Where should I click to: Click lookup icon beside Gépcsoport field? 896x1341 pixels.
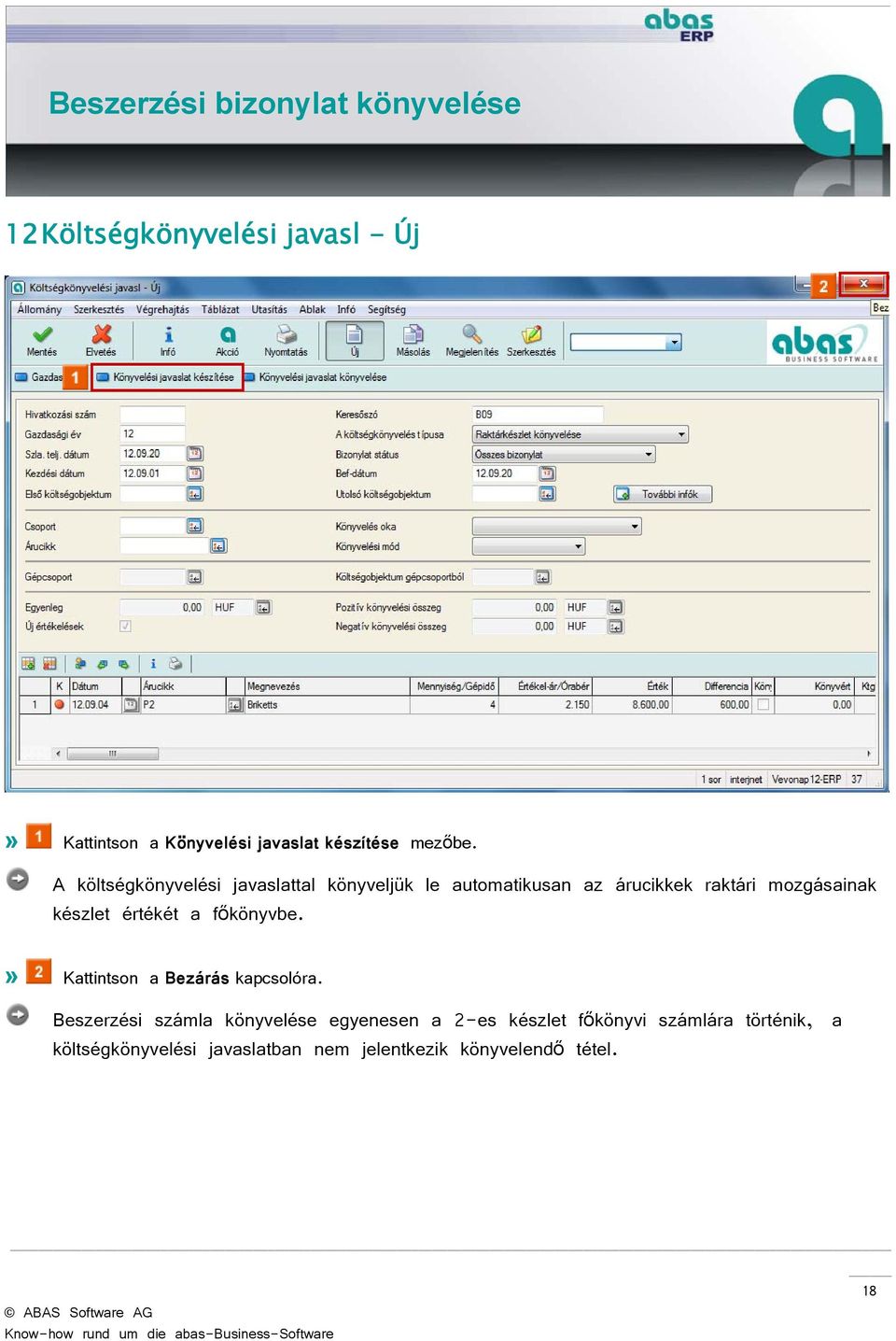coord(195,577)
